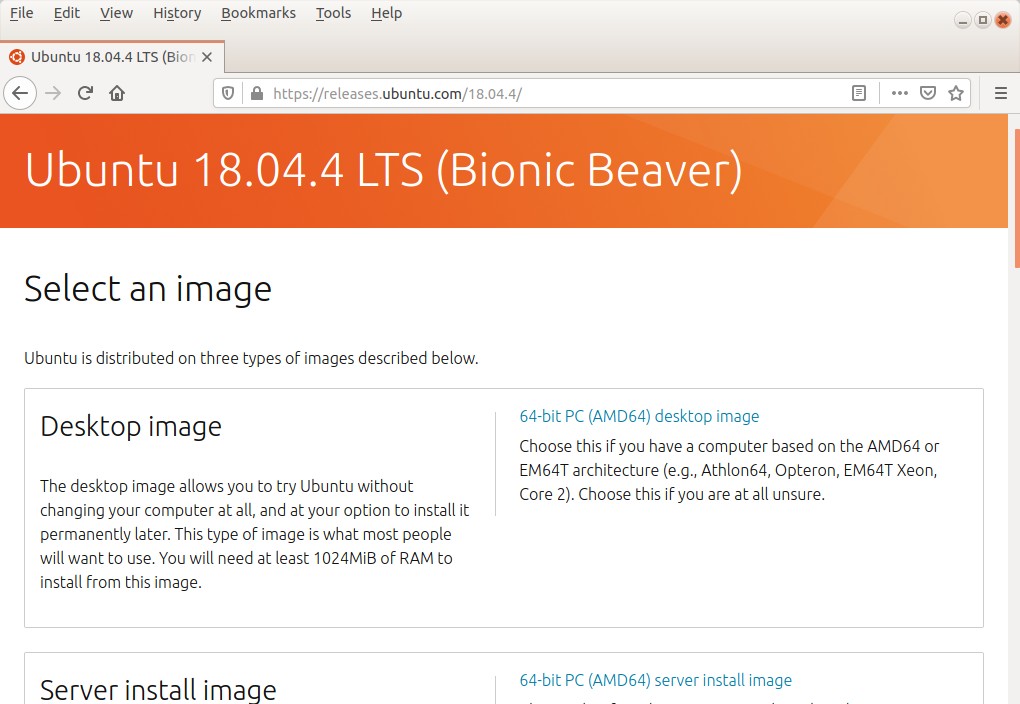Open page actions three-dots menu
1020x704 pixels.
[900, 93]
